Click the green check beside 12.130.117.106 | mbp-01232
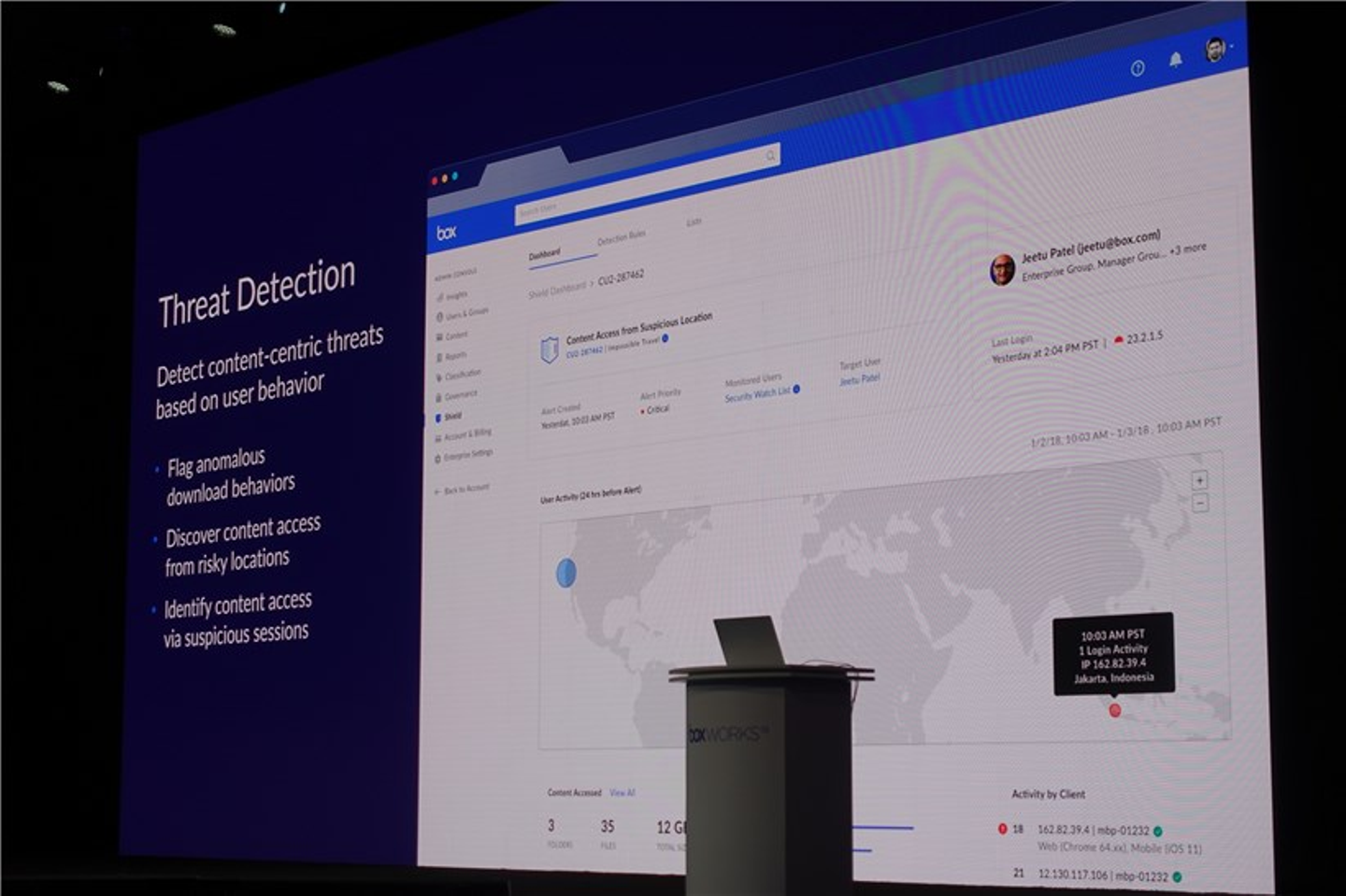Screen dimensions: 1346x896 (x=1177, y=876)
